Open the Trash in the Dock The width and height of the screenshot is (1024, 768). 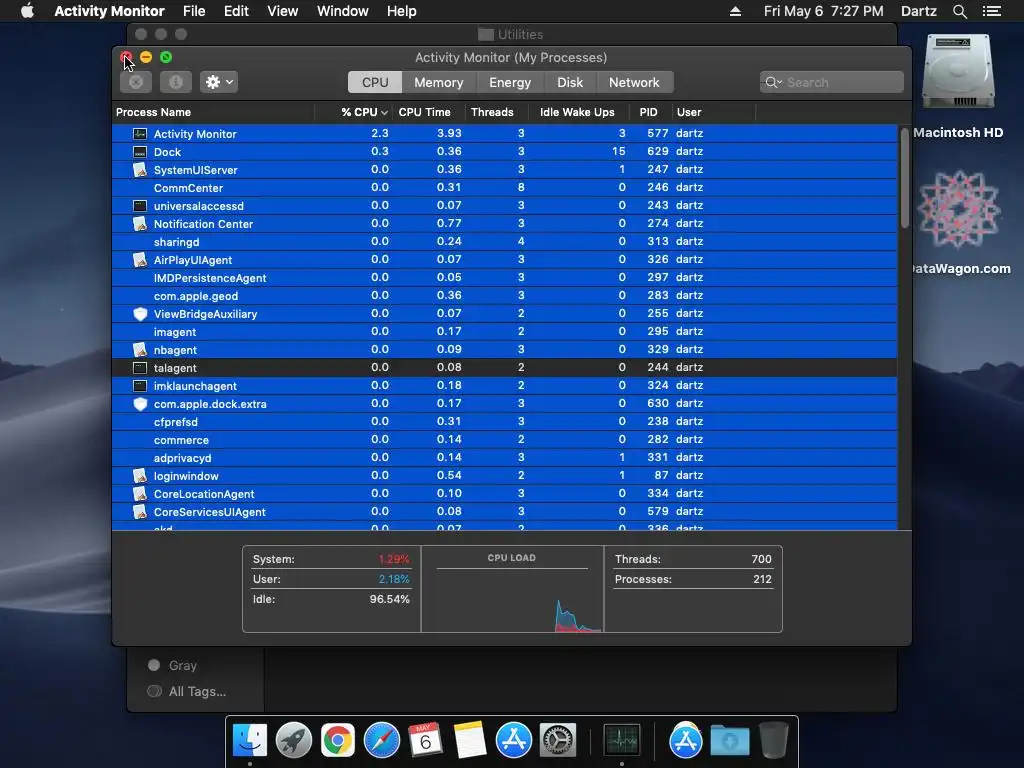tap(773, 741)
